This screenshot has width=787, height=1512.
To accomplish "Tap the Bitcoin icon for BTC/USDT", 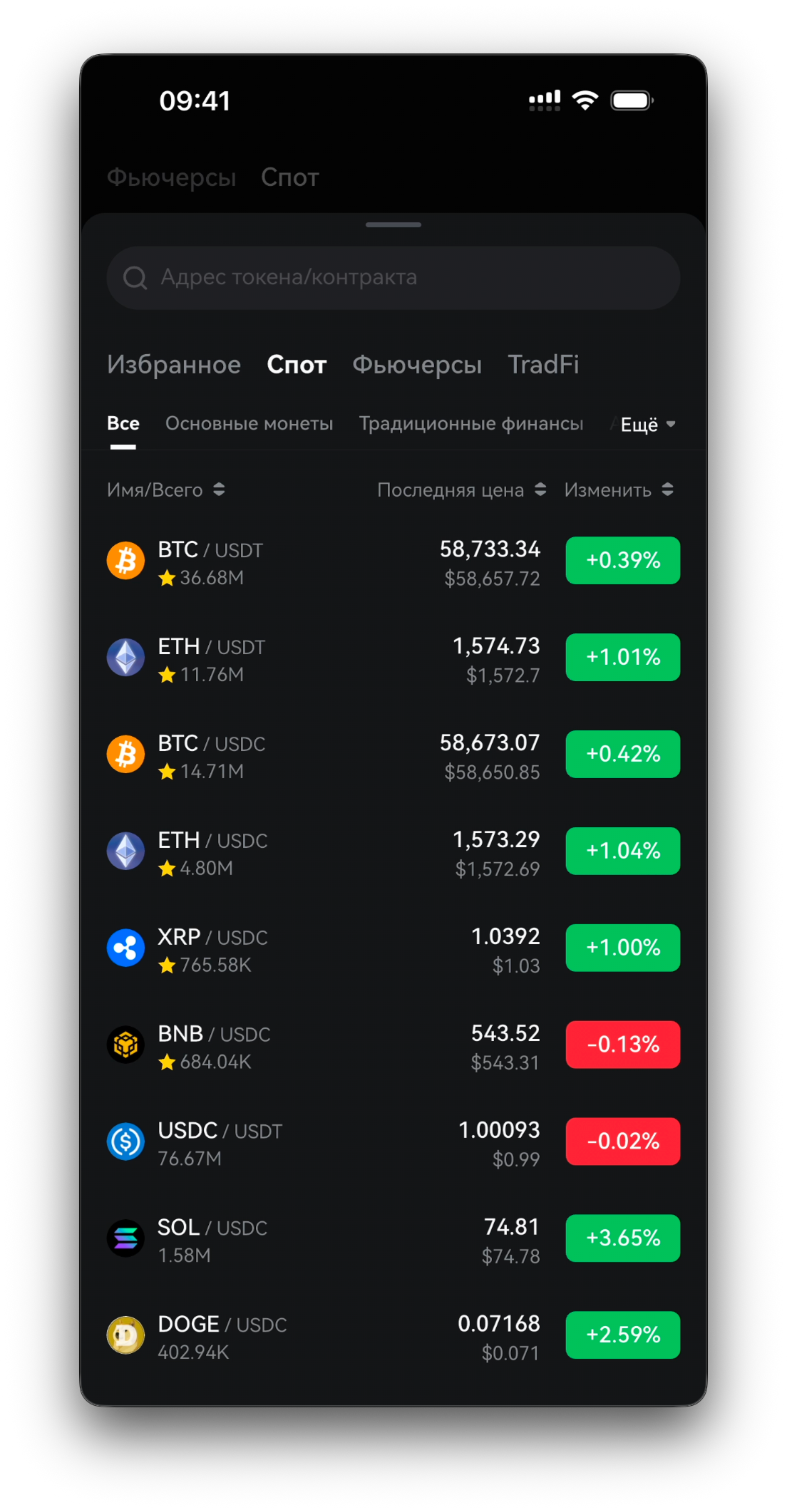I will point(125,561).
